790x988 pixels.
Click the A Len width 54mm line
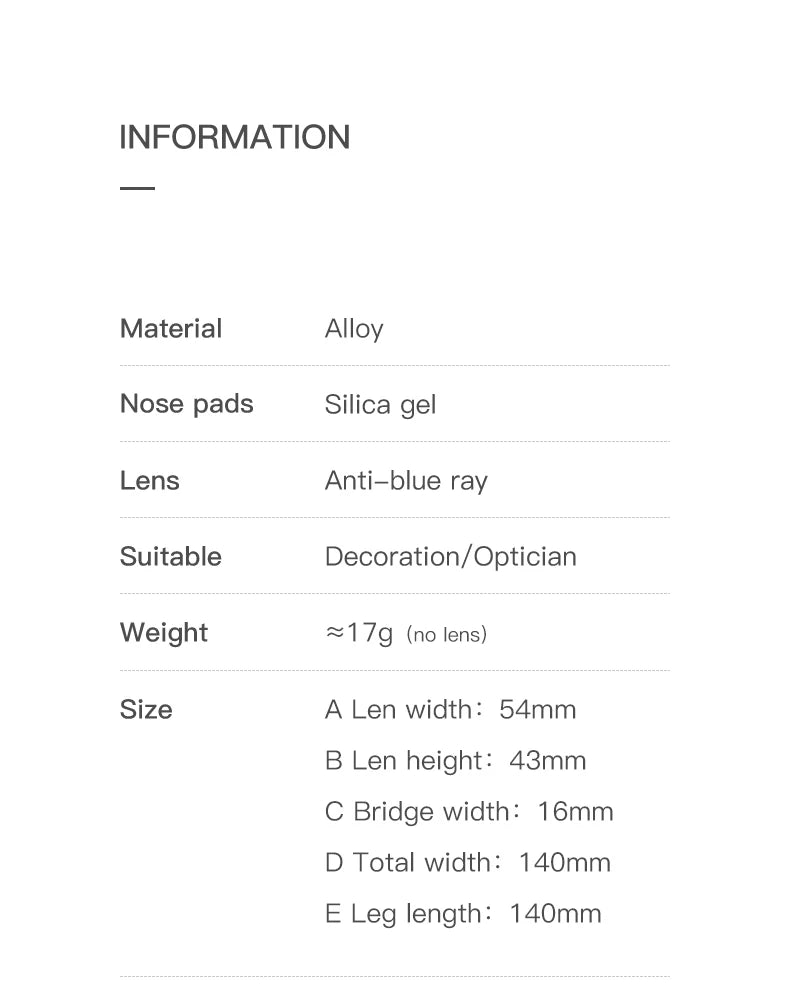point(451,710)
